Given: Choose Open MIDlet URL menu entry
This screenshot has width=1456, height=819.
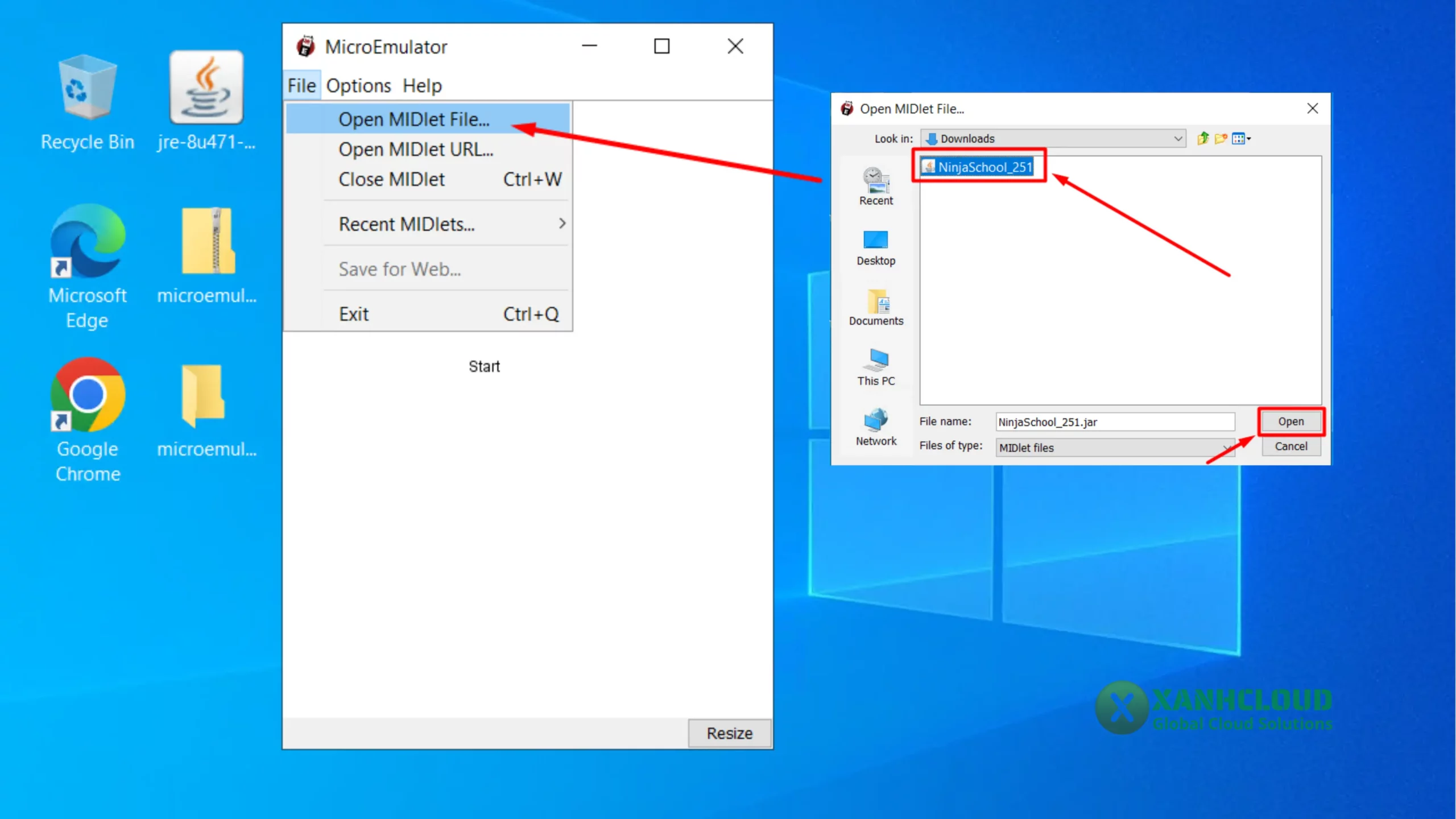Looking at the screenshot, I should point(416,150).
